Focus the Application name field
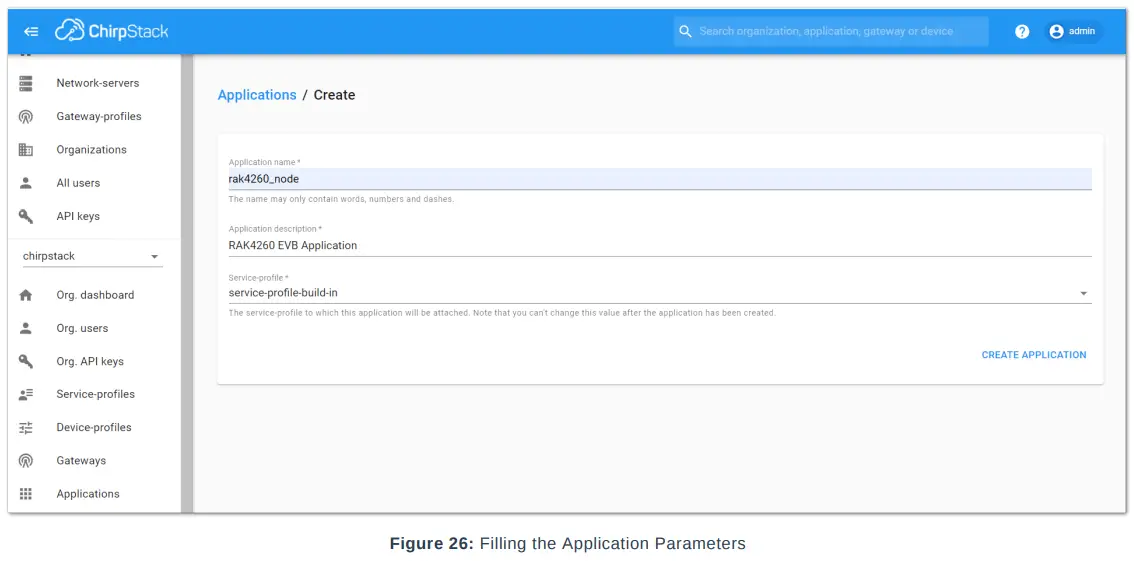Image resolution: width=1134 pixels, height=561 pixels. [660, 179]
